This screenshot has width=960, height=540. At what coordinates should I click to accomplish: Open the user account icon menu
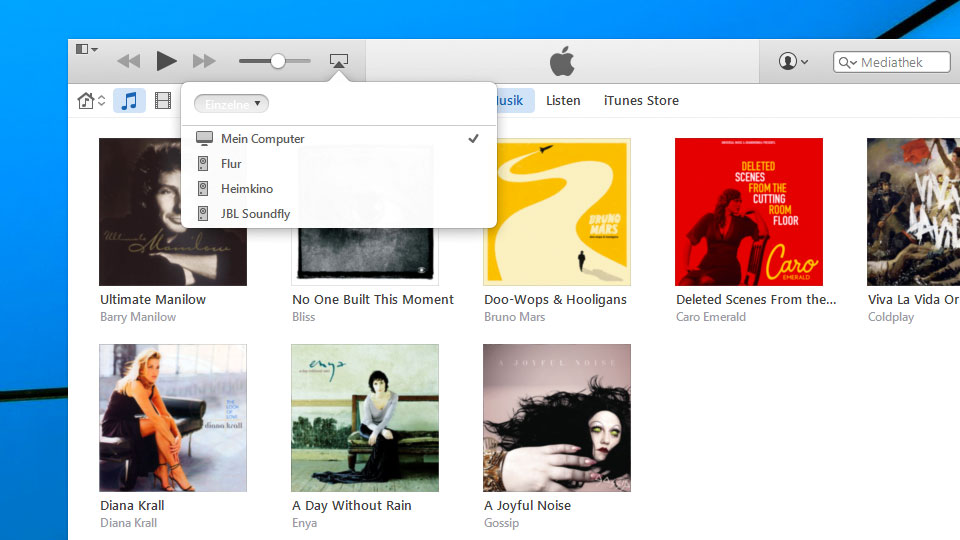793,62
